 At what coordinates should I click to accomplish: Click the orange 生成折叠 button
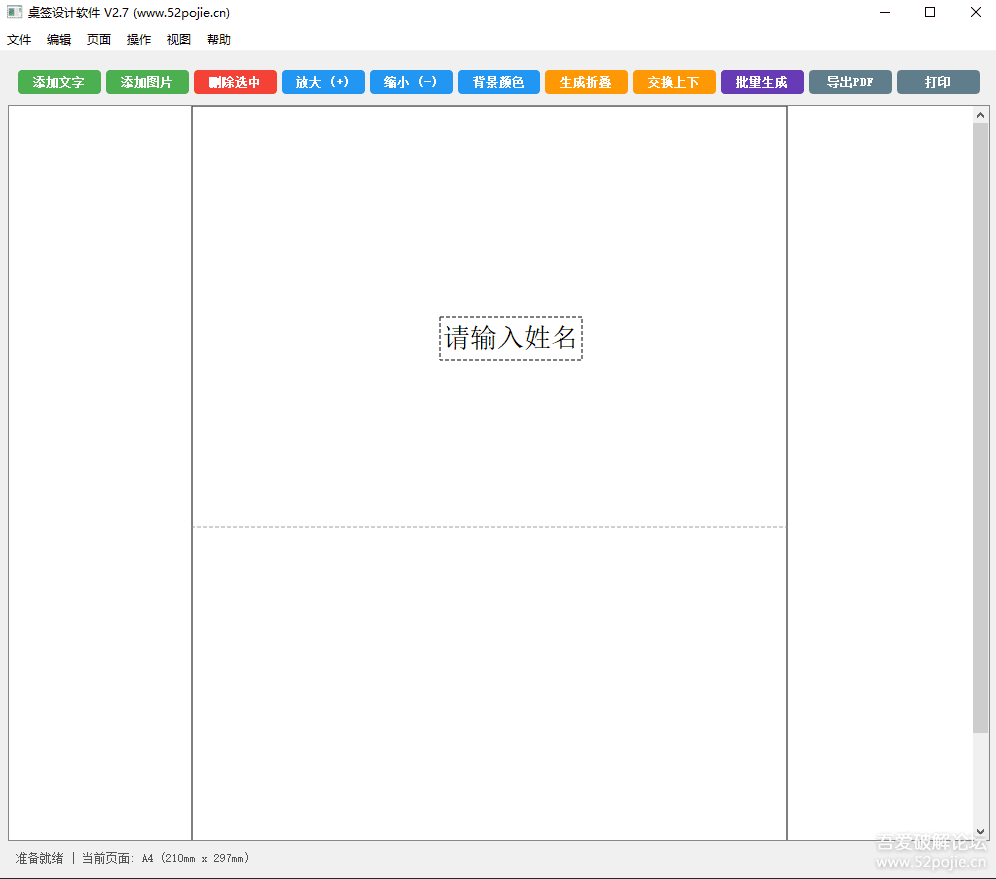[x=586, y=82]
